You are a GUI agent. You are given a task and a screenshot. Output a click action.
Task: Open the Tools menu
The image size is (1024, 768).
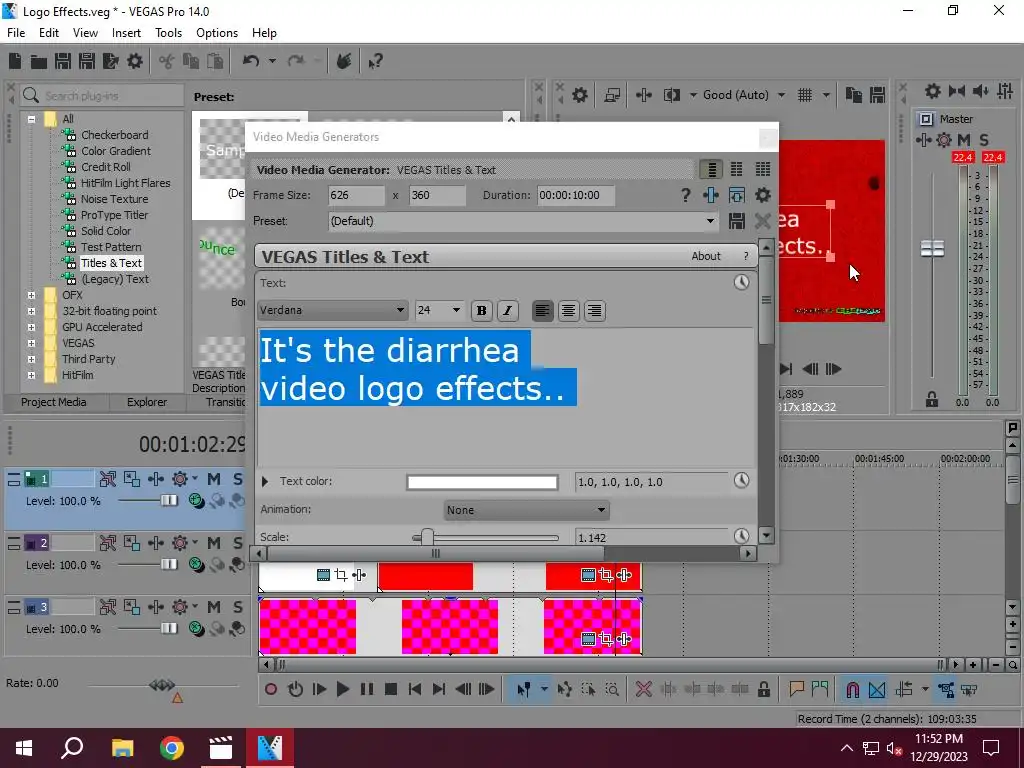point(168,33)
